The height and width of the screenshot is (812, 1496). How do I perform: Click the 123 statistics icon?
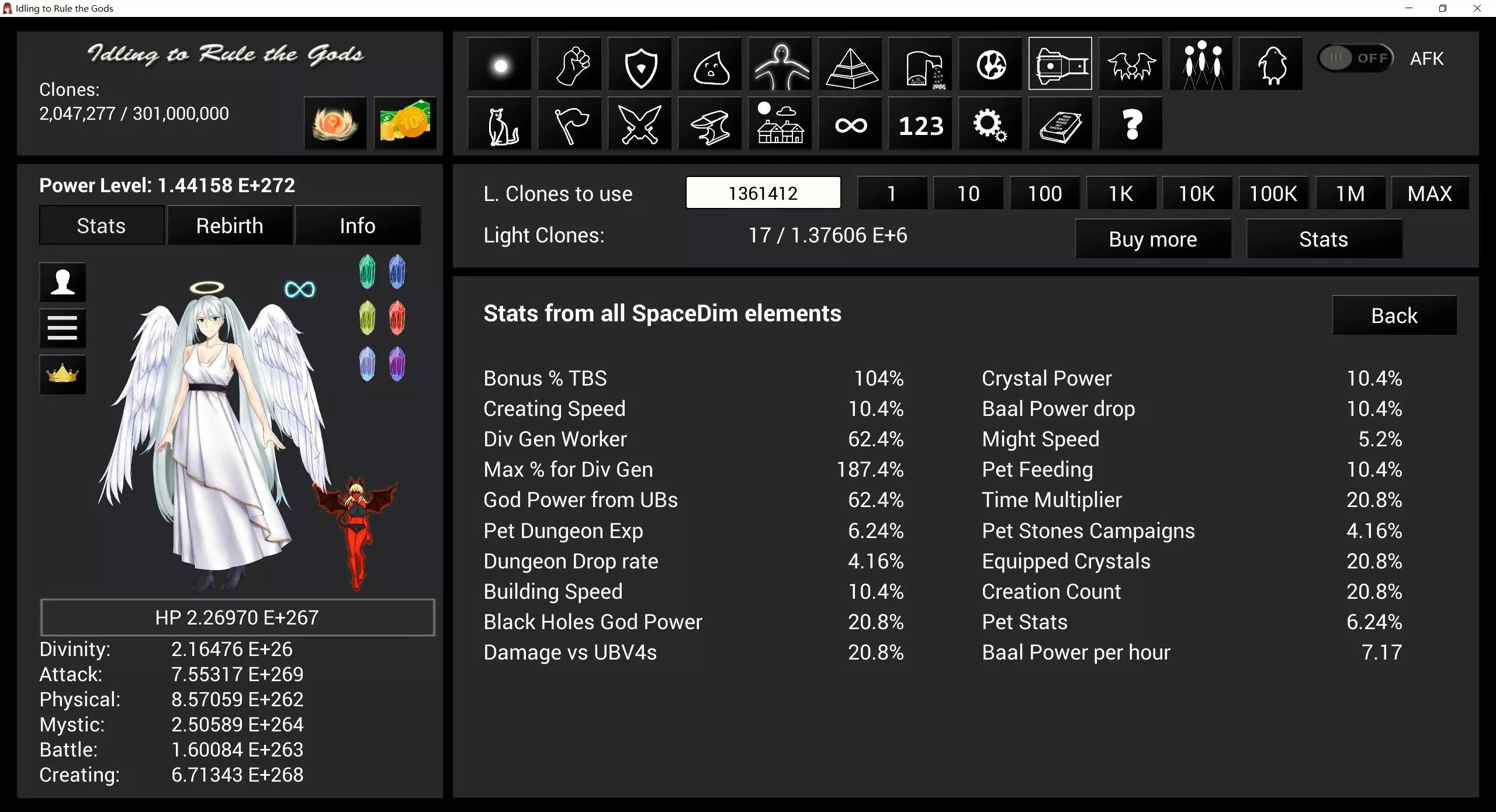[921, 124]
